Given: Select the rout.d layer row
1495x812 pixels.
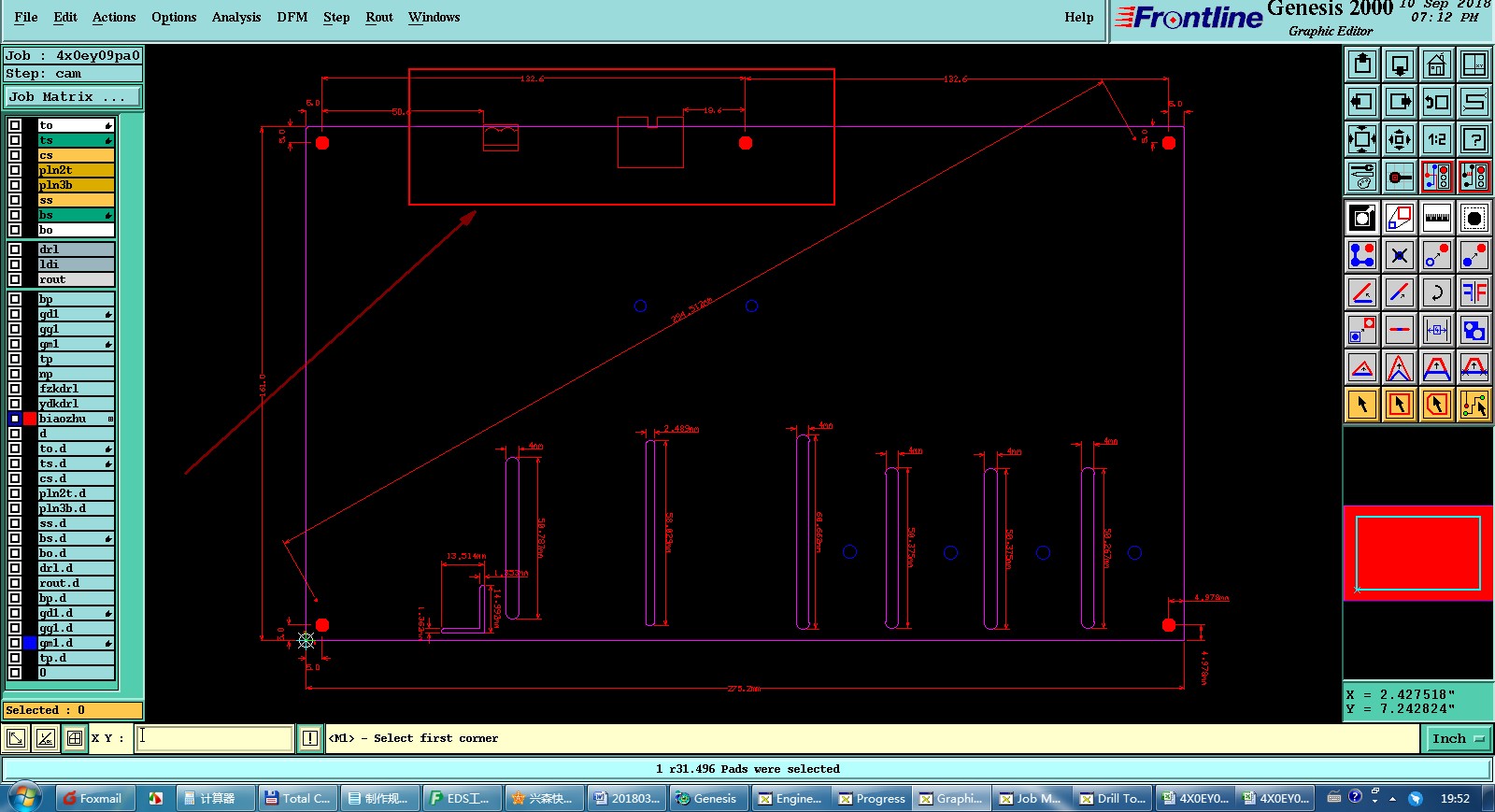Looking at the screenshot, I should coord(76,583).
